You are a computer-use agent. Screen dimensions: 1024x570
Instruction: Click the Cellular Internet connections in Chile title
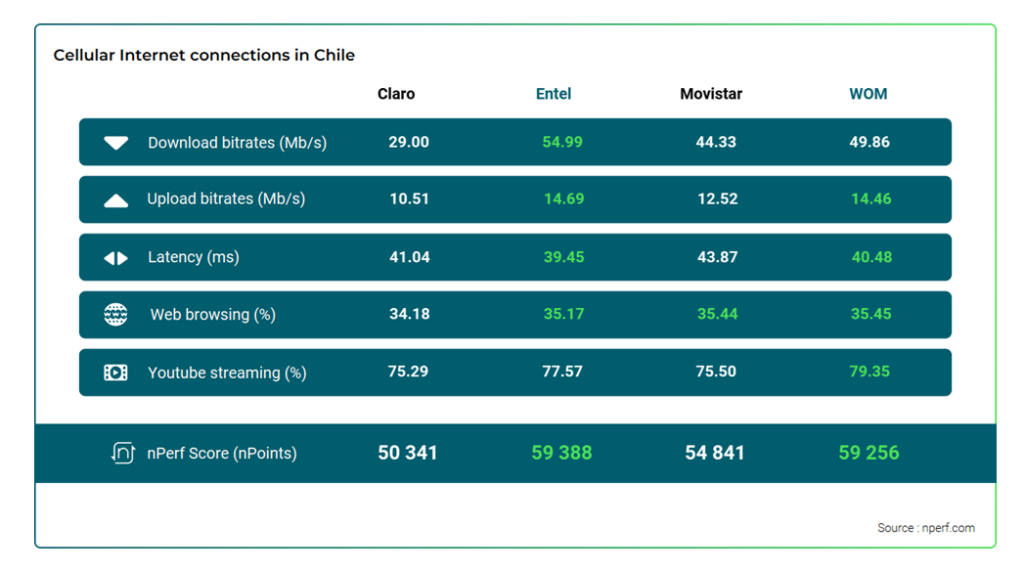point(204,55)
